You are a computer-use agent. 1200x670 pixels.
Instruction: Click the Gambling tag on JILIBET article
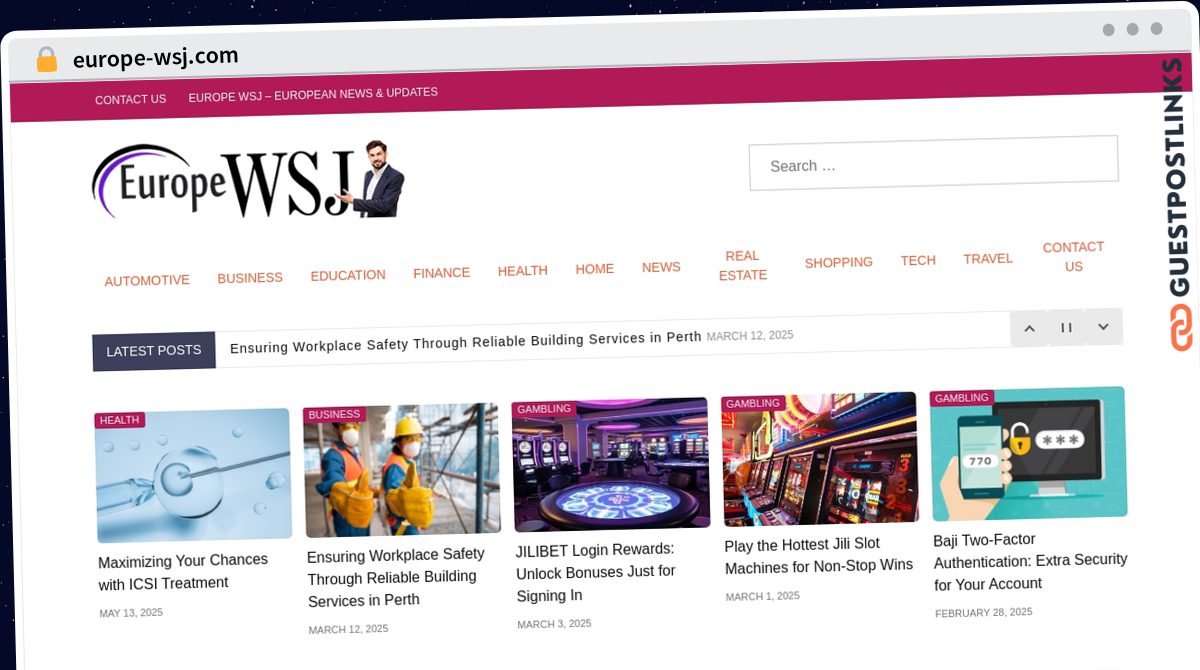[544, 409]
